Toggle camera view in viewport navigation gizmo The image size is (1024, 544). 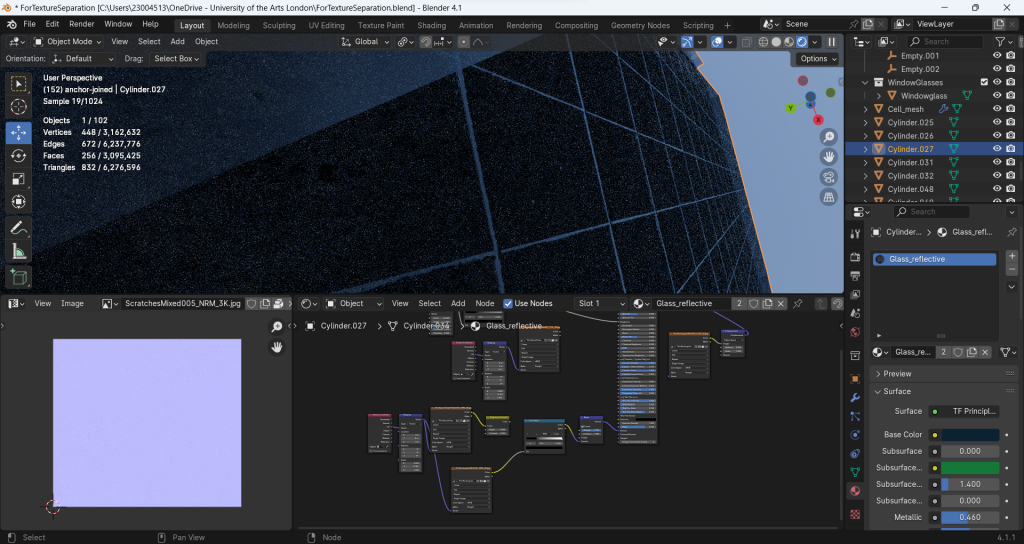coord(829,177)
